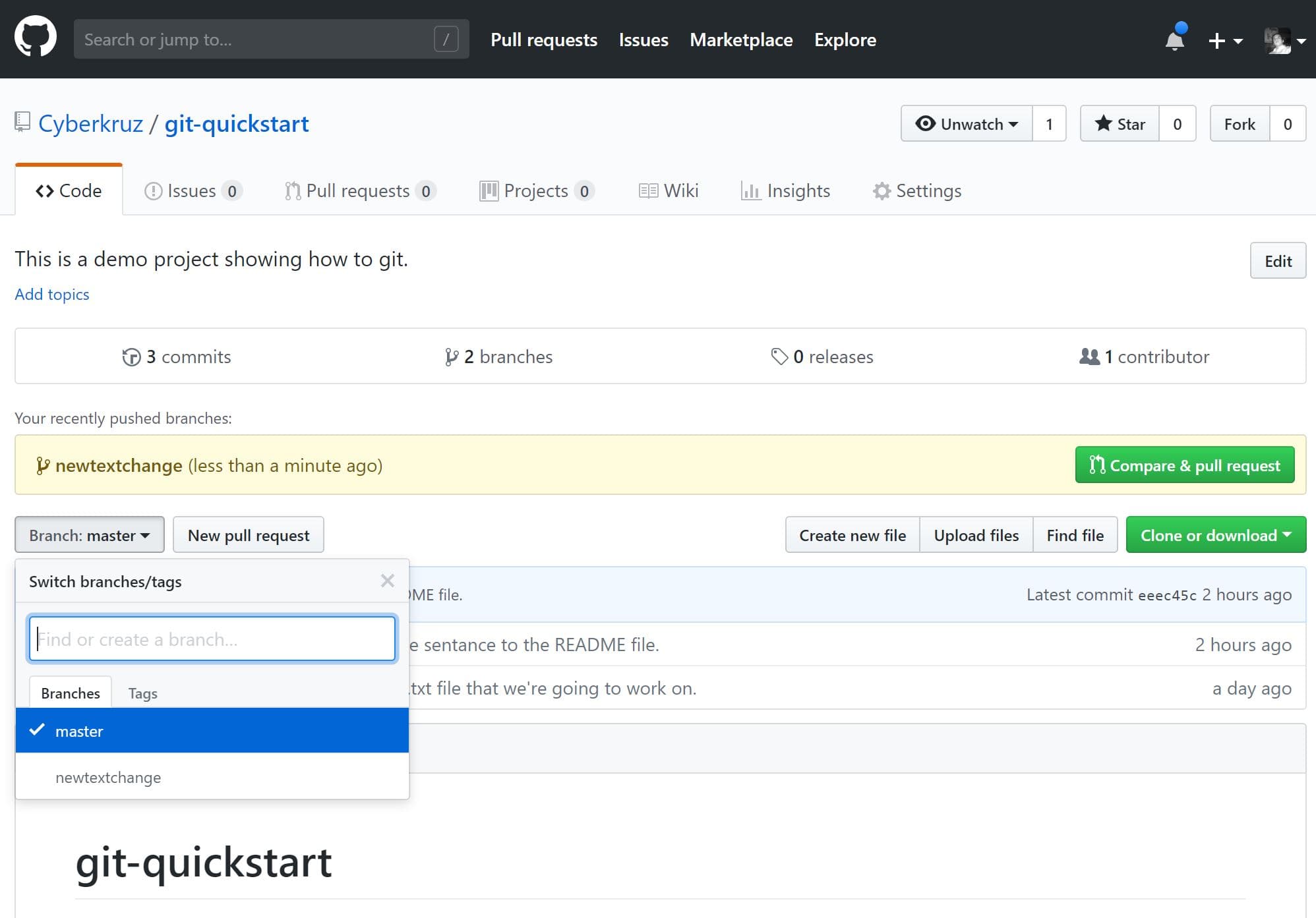Click New pull request button
Image resolution: width=1316 pixels, height=918 pixels.
[249, 535]
